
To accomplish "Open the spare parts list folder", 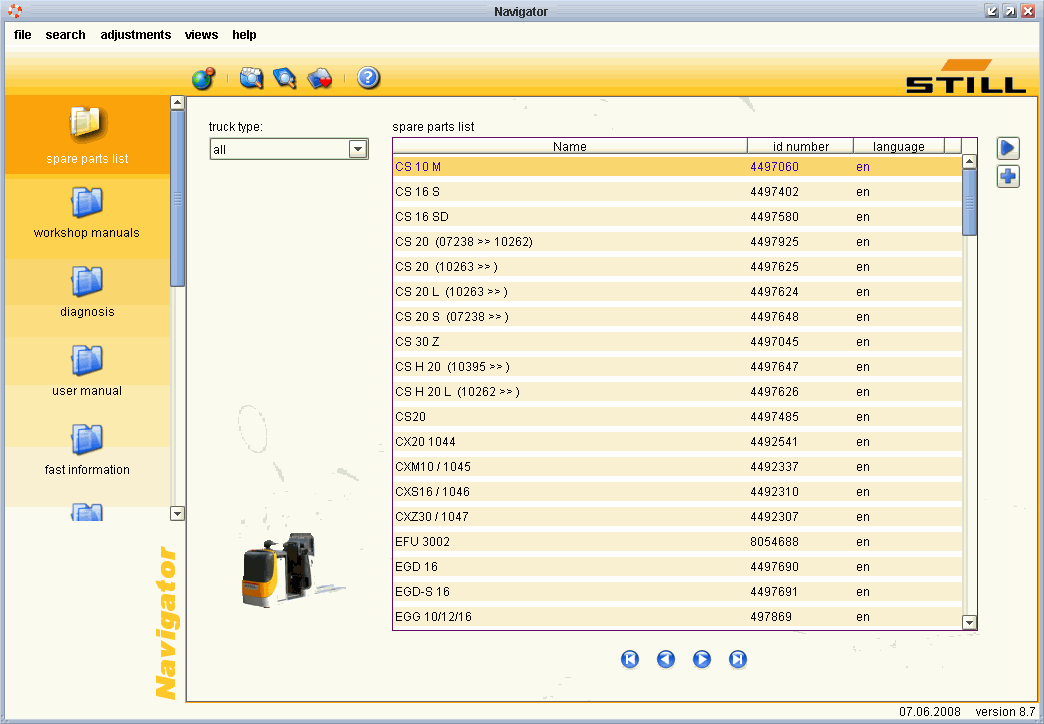I will click(87, 135).
